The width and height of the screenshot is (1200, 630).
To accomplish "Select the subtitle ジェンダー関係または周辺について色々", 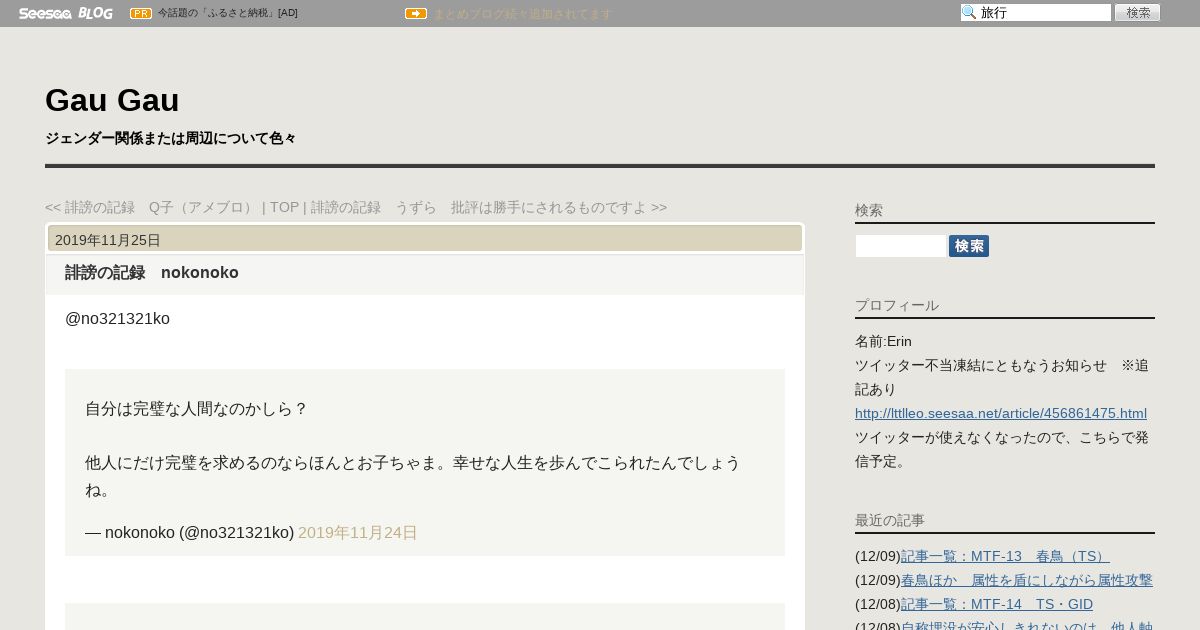I will (x=171, y=138).
